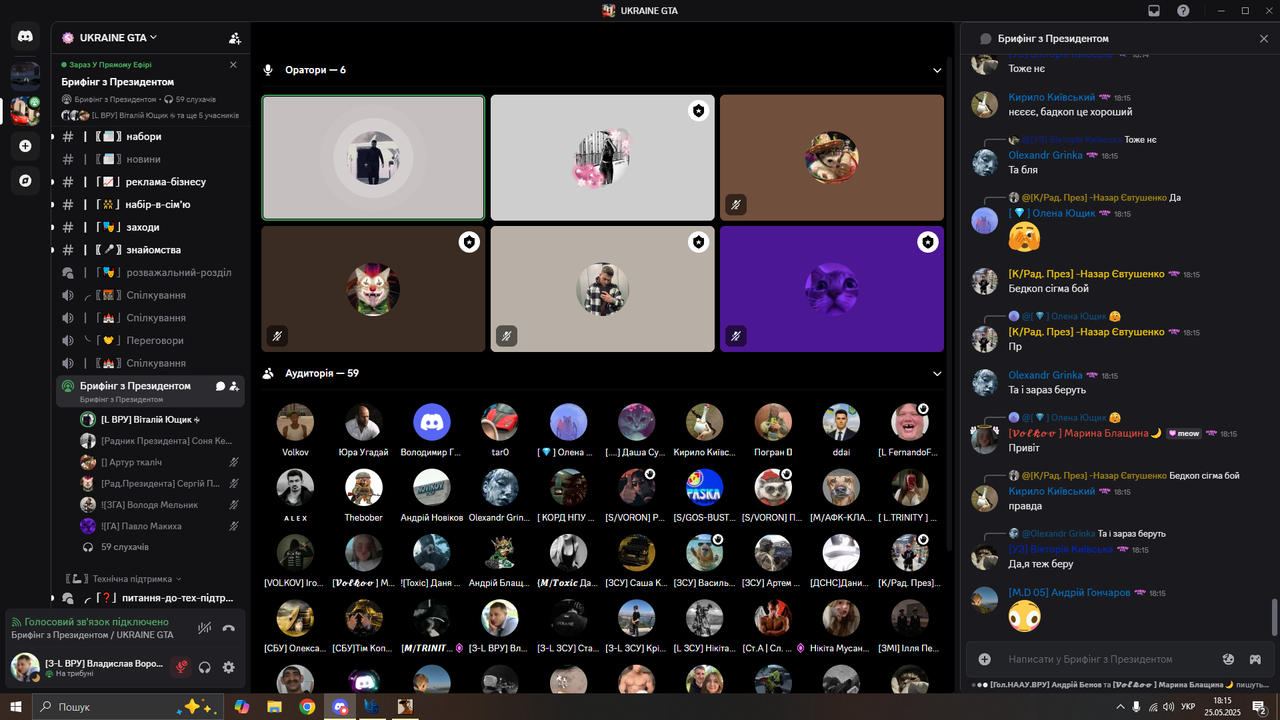Screen dimensions: 1280x720
Task: Open the Discover servers compass icon
Action: coord(25,181)
